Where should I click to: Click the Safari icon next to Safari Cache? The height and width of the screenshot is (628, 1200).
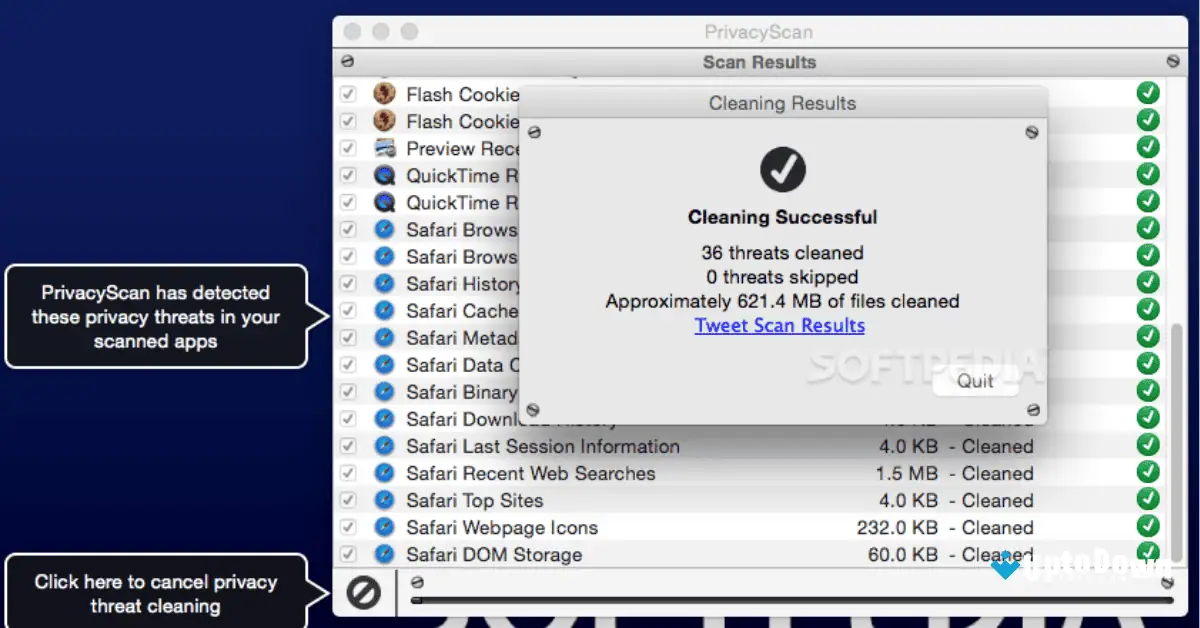point(385,311)
